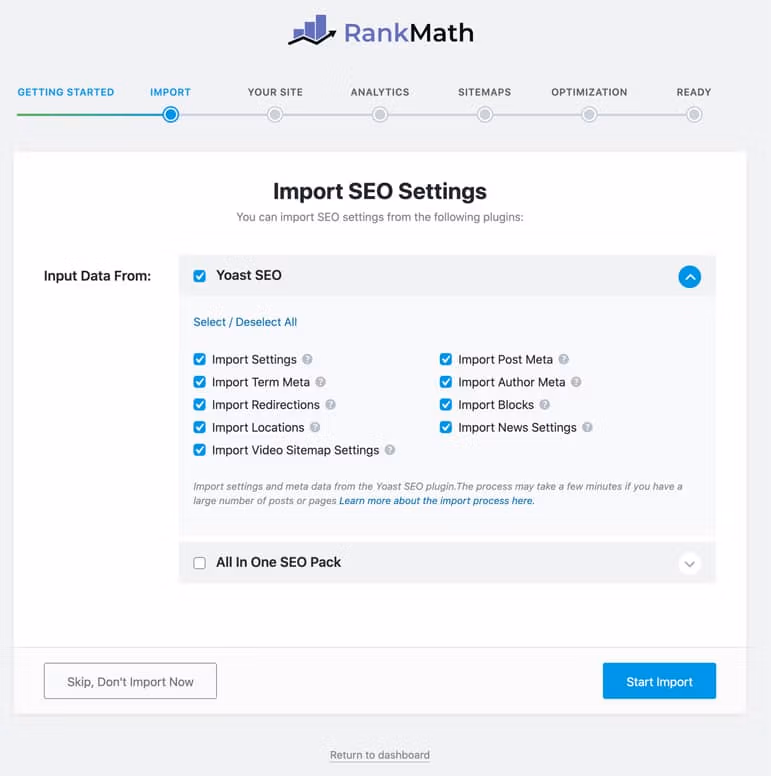771x776 pixels.
Task: Click the Your Site progress dot
Action: click(275, 115)
